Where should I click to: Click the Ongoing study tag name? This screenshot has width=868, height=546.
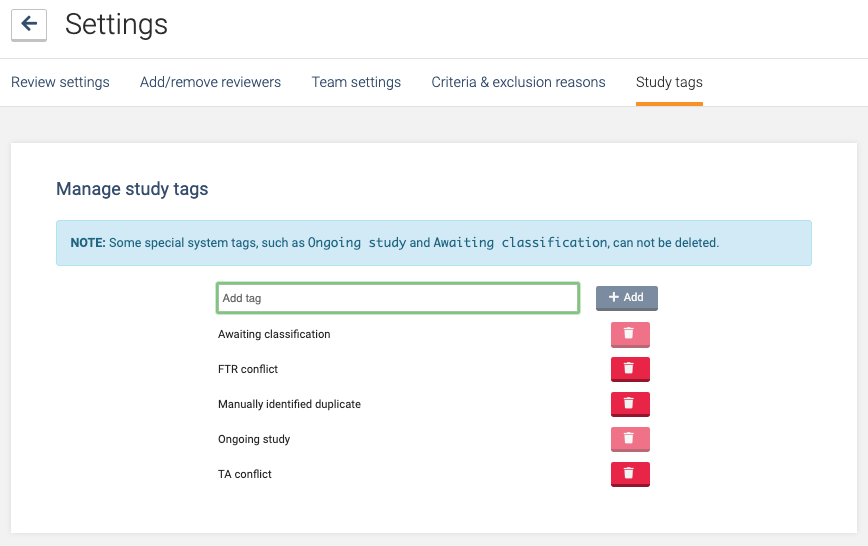tap(254, 439)
